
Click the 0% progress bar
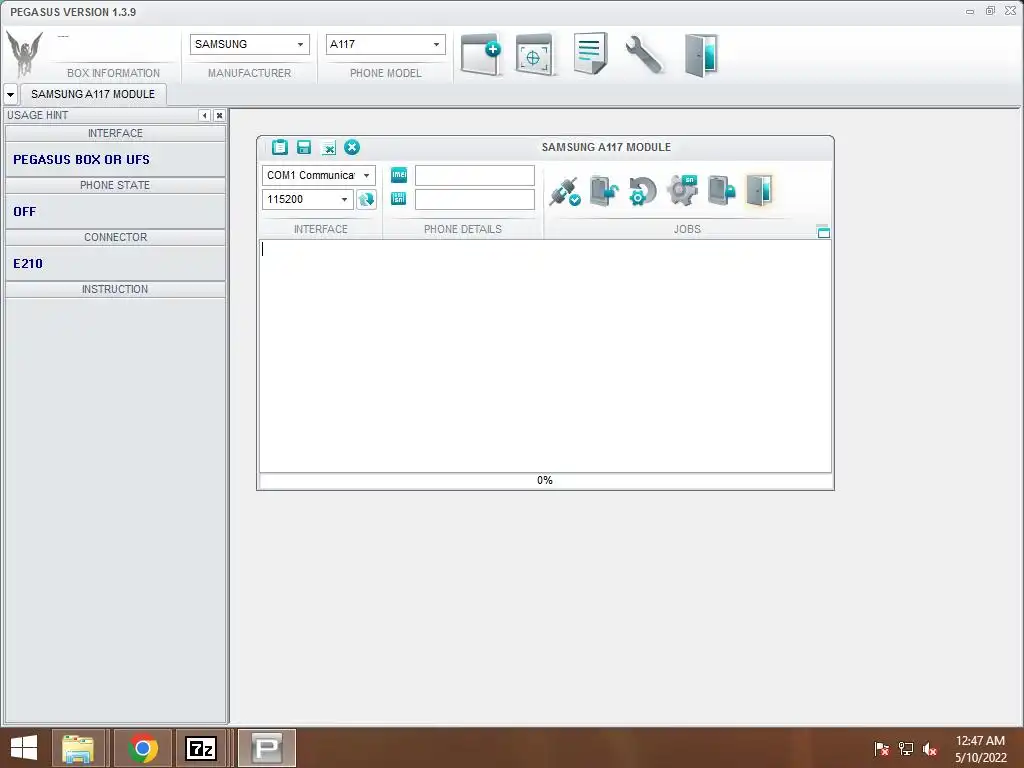[545, 481]
